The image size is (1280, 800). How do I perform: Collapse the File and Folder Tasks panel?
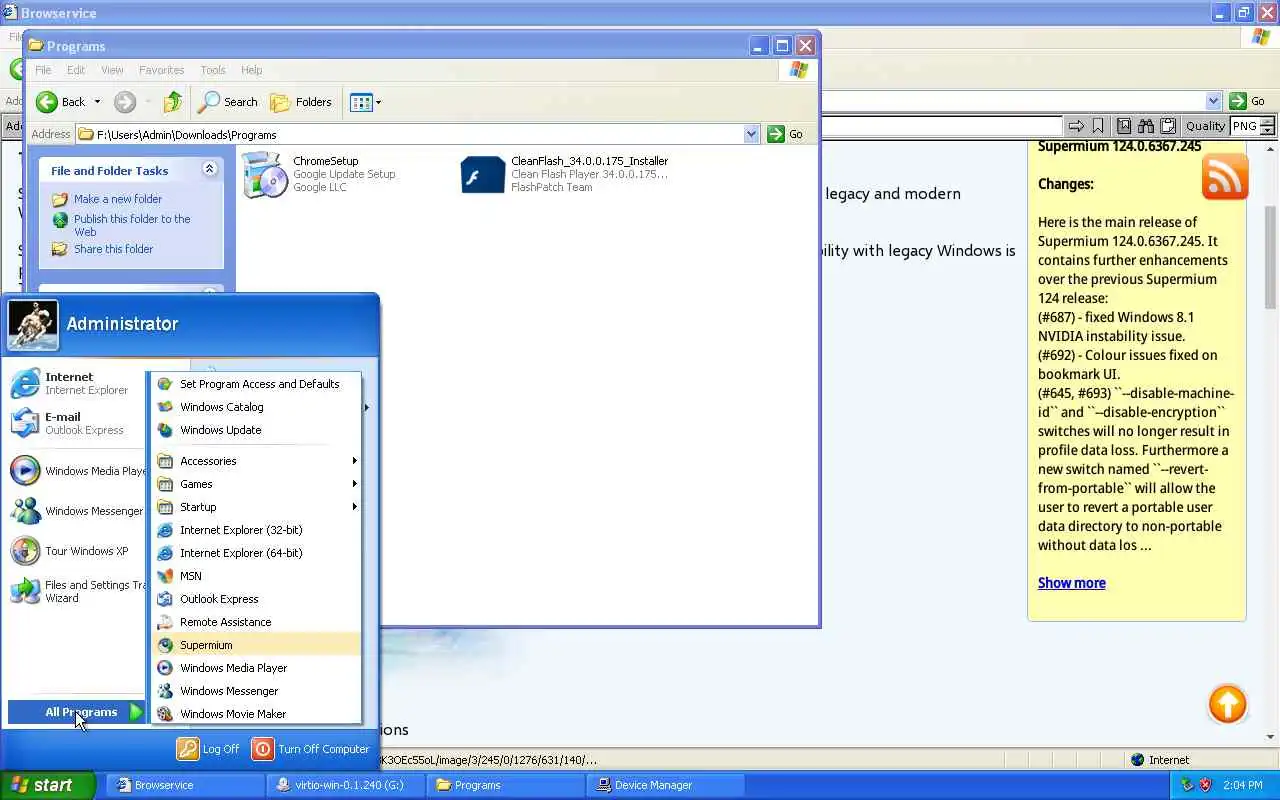(x=209, y=169)
